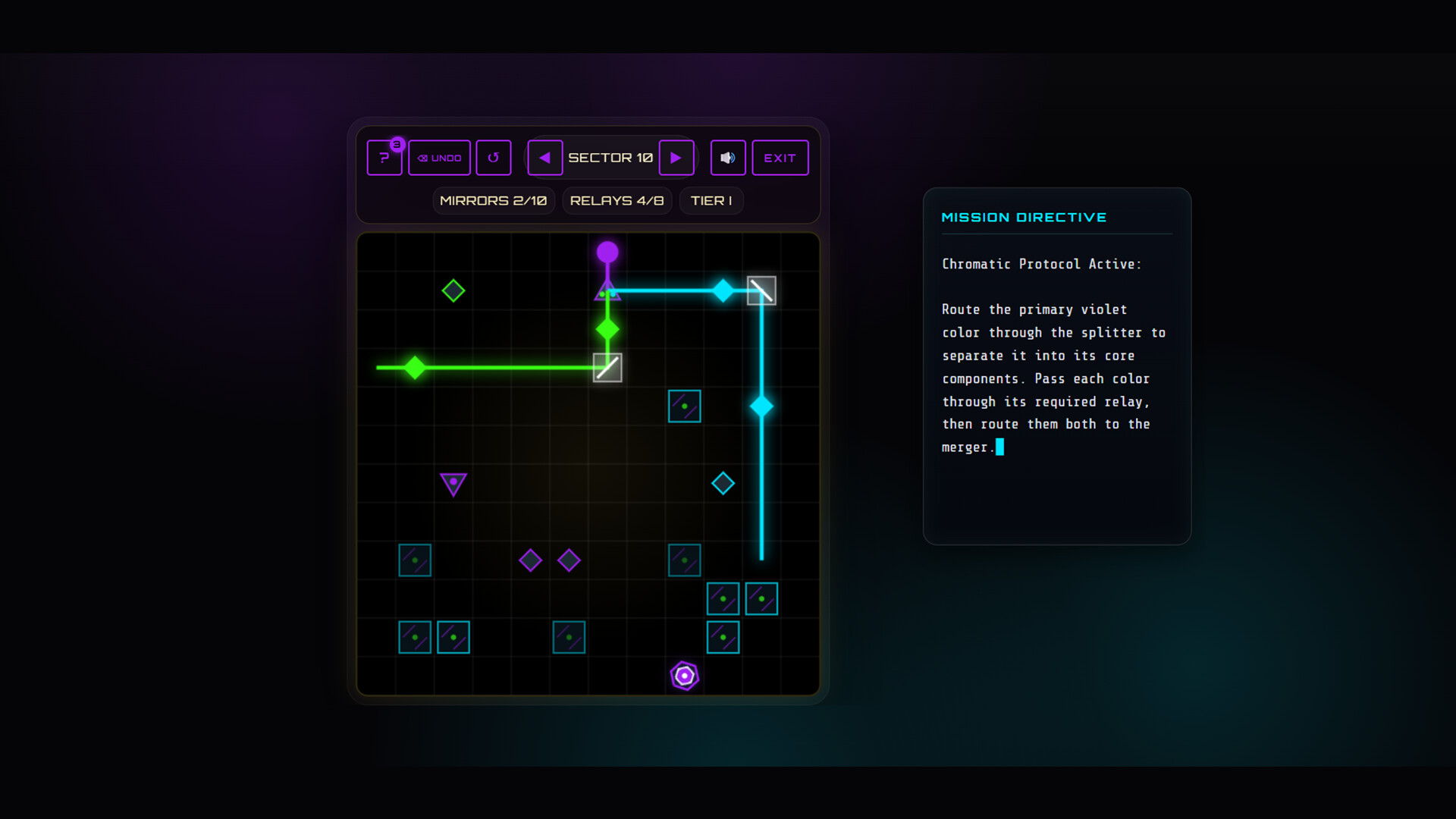Screen dimensions: 1456x819
Task: Click the TIER I badge
Action: coord(711,201)
